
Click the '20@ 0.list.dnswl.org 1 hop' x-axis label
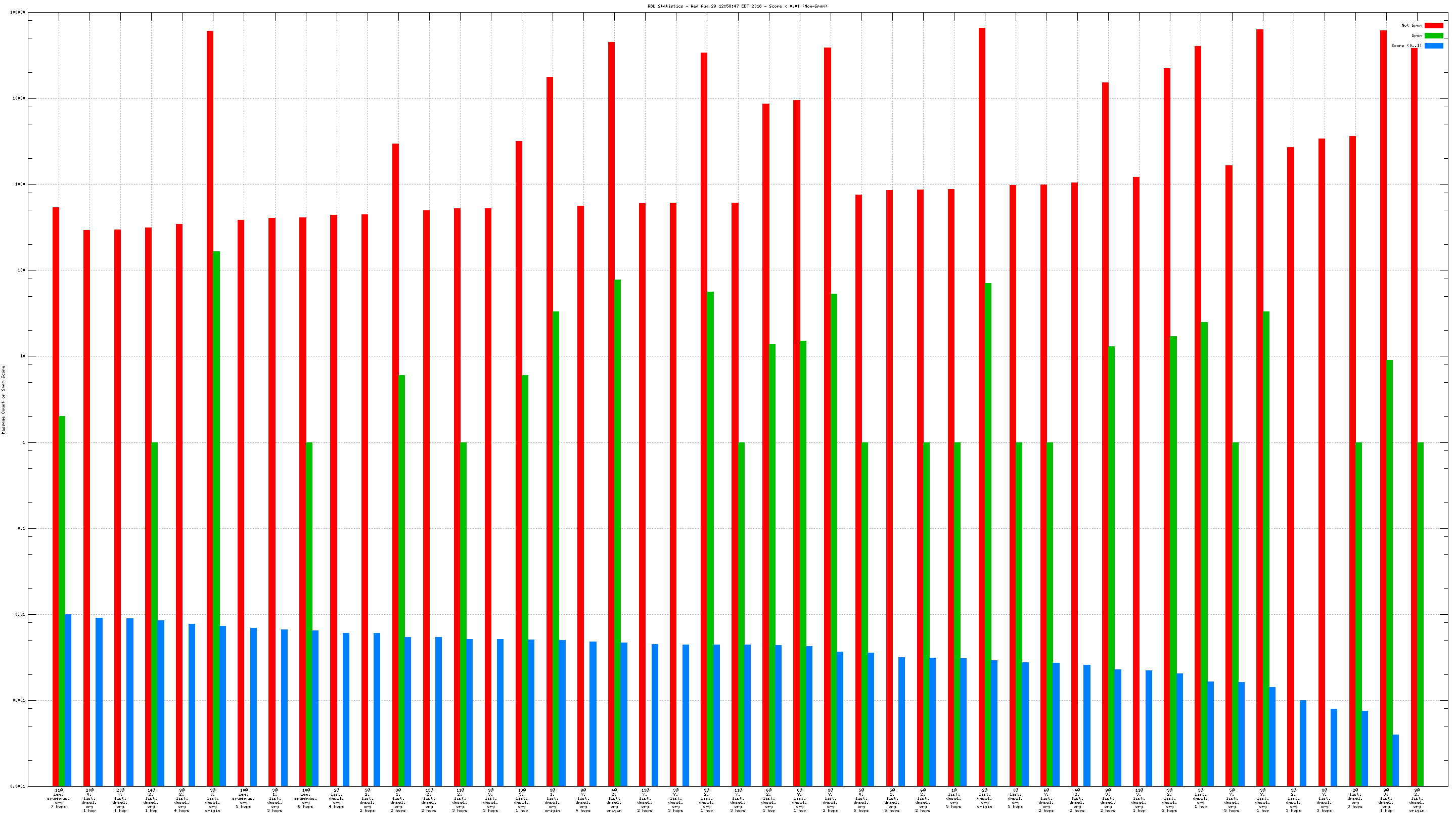pyautogui.click(x=89, y=800)
